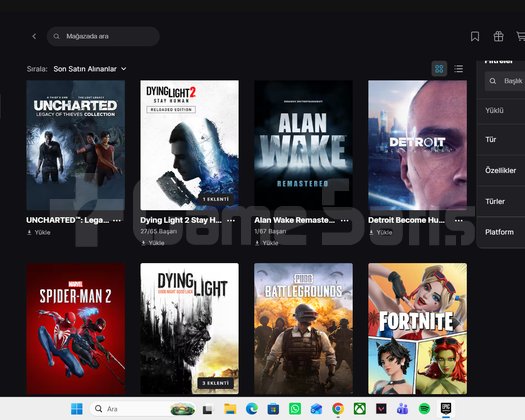
Task: Open the Alan Wake Remastered cover
Action: (x=303, y=145)
